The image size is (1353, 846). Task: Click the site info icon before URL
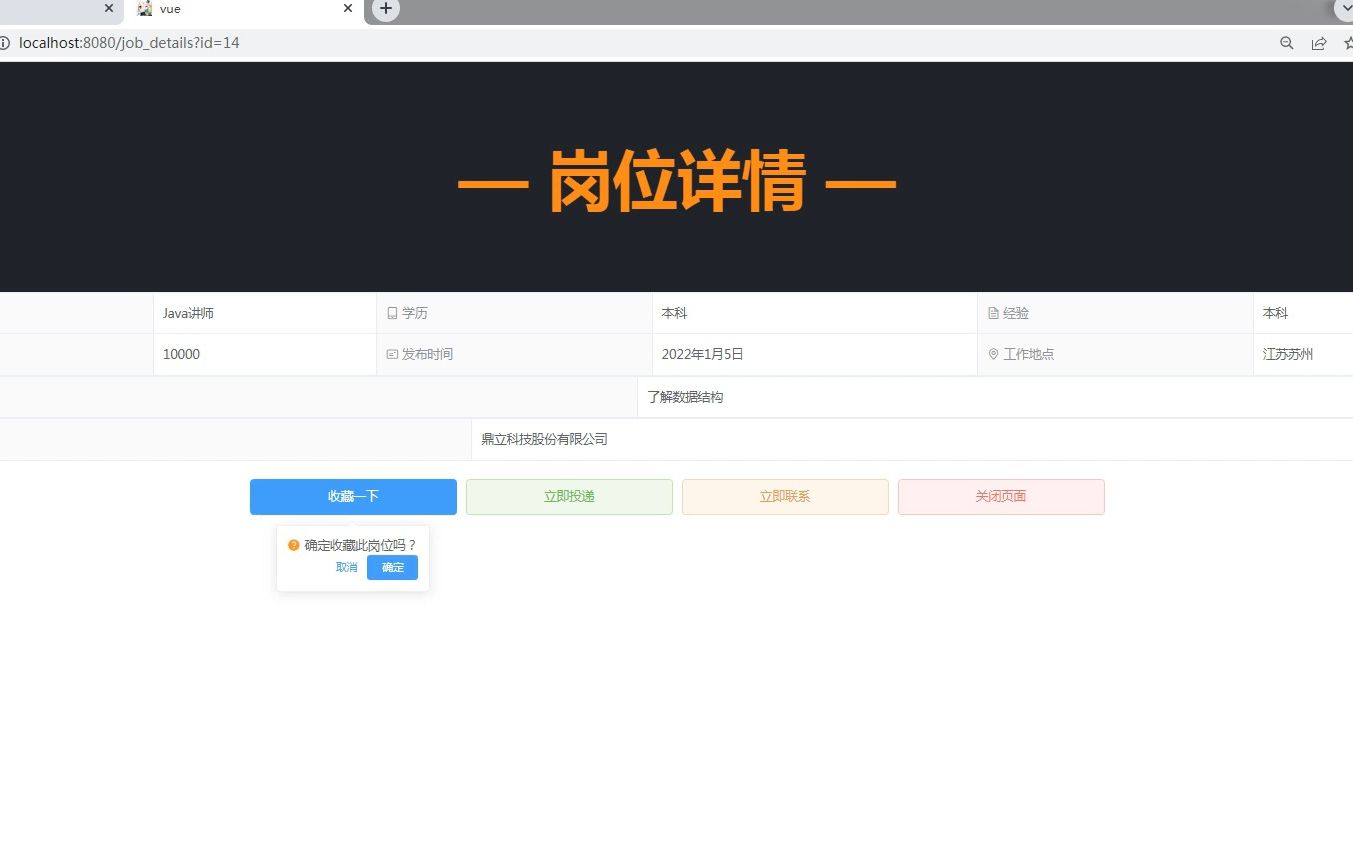pyautogui.click(x=4, y=43)
